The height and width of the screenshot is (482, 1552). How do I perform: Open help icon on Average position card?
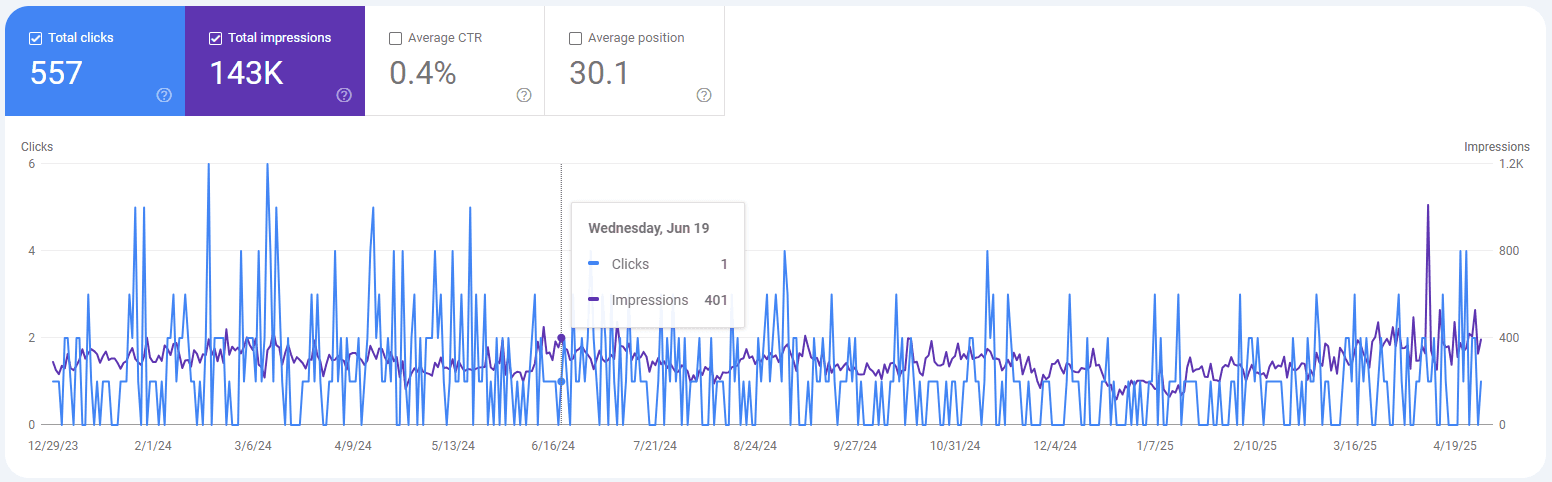[x=704, y=95]
